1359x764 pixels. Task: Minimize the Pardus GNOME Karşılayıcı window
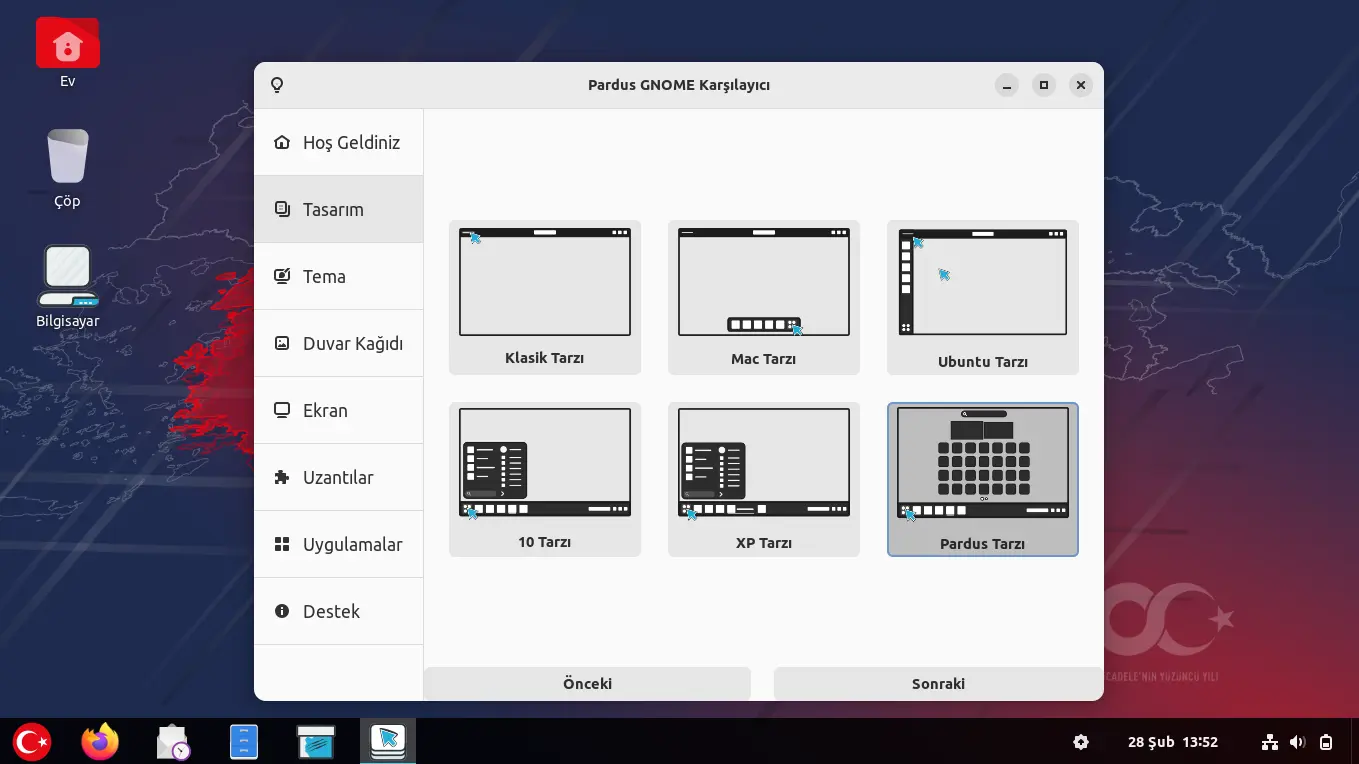[1007, 85]
